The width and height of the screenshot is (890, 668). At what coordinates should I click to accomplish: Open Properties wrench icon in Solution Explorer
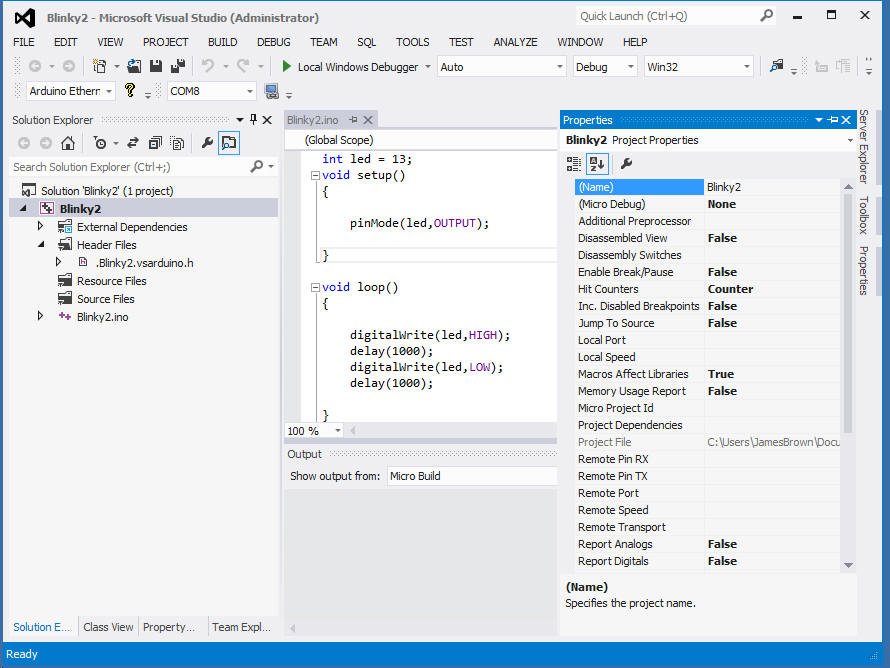207,143
